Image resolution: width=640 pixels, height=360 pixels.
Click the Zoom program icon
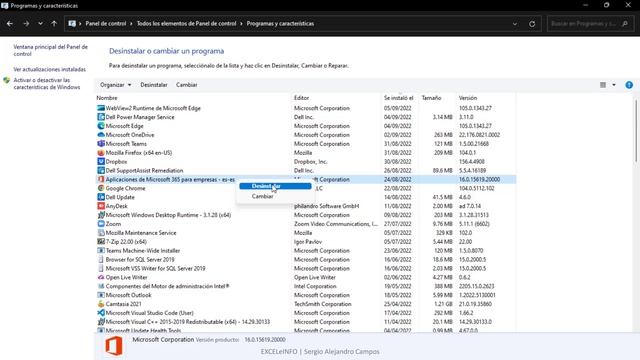[x=101, y=224]
